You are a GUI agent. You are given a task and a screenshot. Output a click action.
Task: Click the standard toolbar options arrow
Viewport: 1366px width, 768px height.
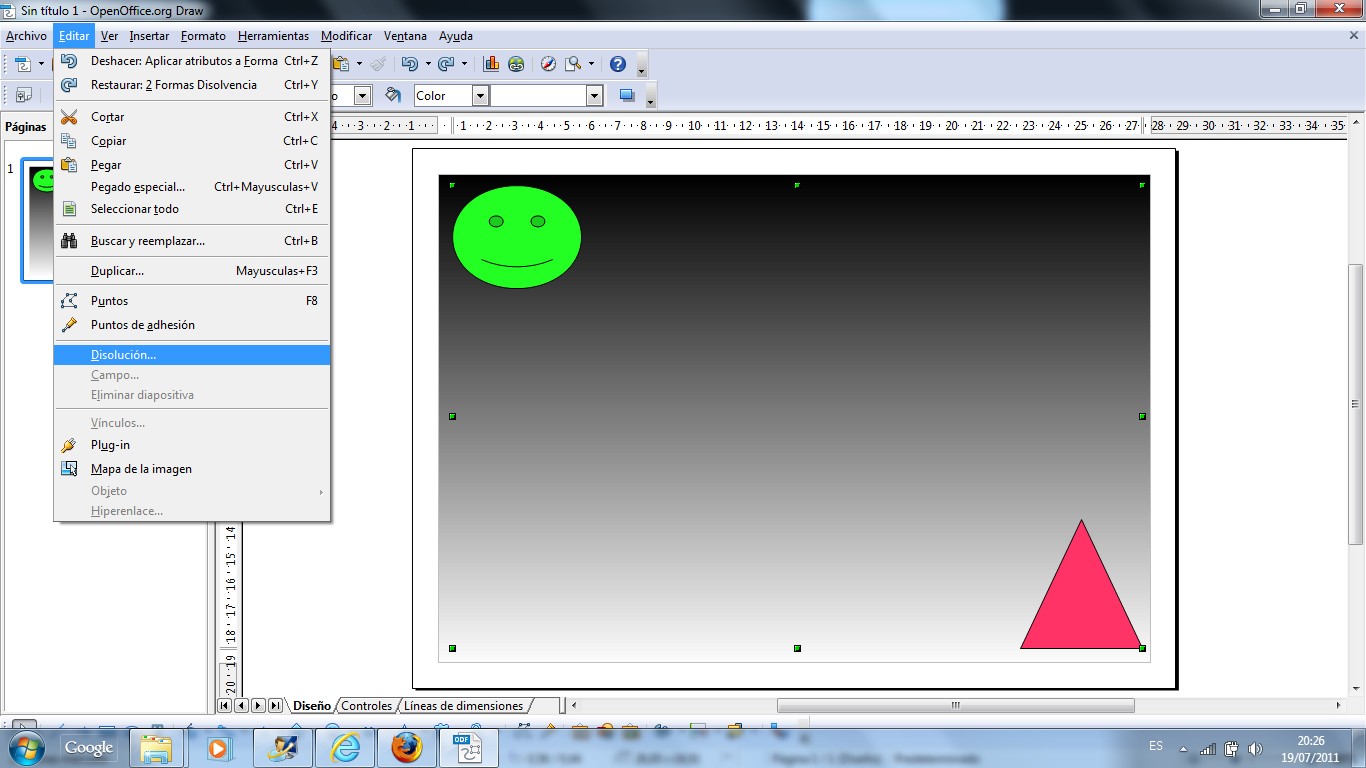[642, 69]
